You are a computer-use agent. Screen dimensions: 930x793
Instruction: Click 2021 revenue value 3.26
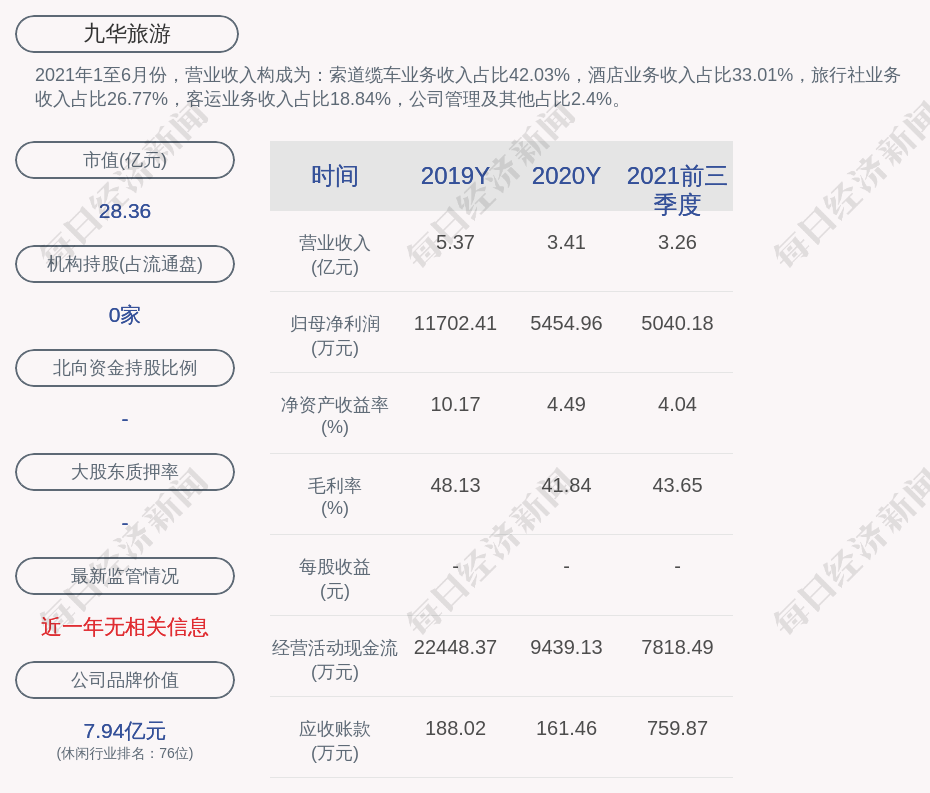[677, 242]
